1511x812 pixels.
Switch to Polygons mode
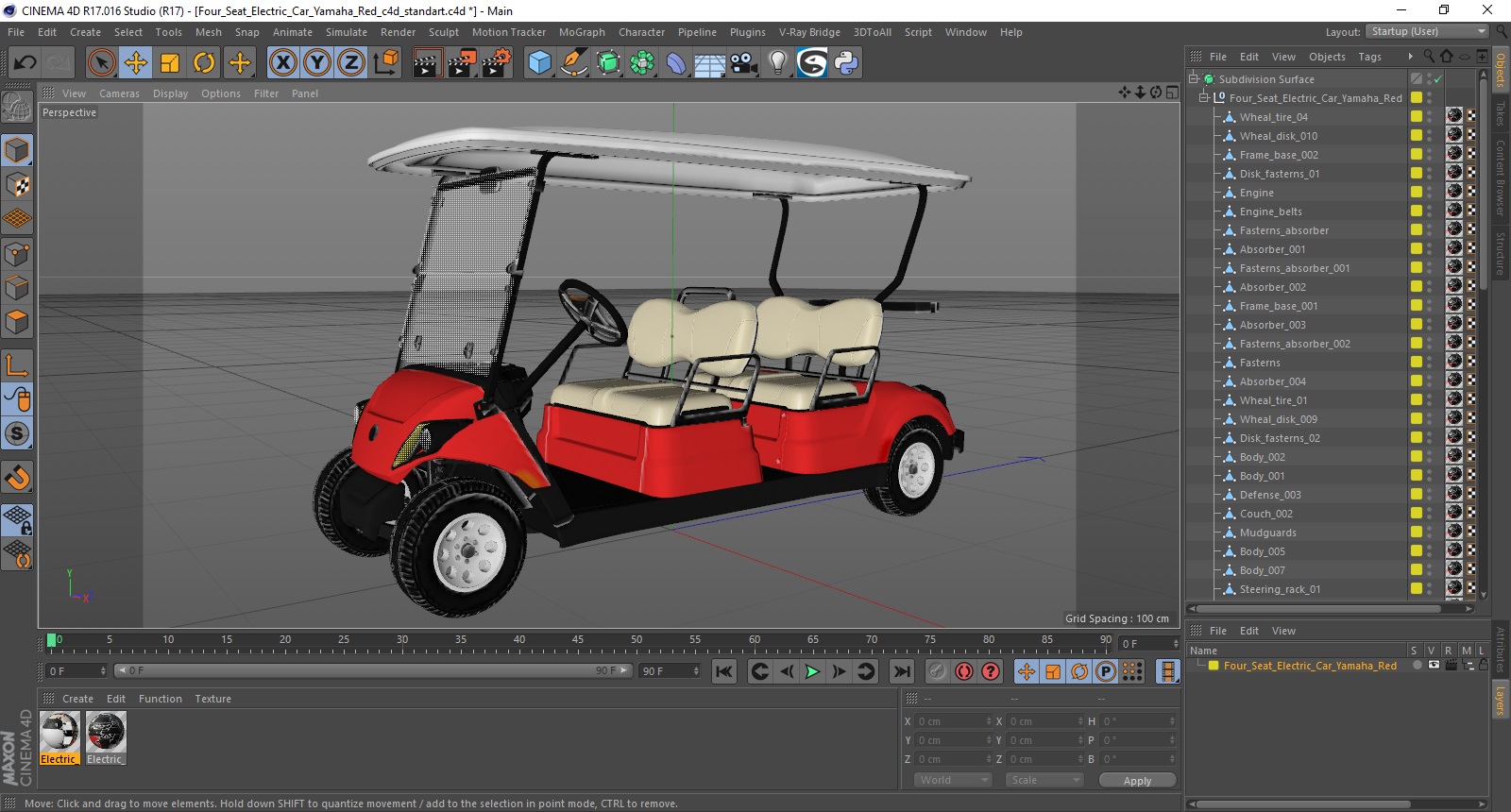click(x=17, y=322)
